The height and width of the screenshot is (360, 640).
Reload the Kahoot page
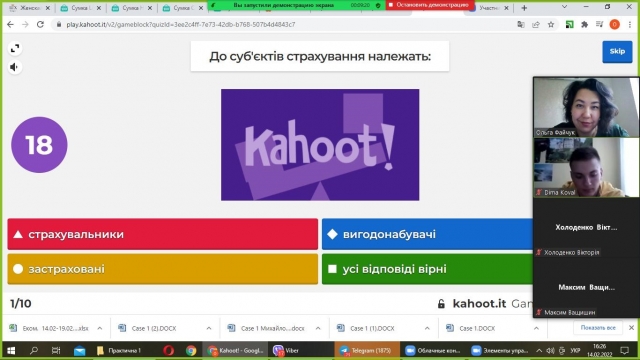tap(40, 24)
